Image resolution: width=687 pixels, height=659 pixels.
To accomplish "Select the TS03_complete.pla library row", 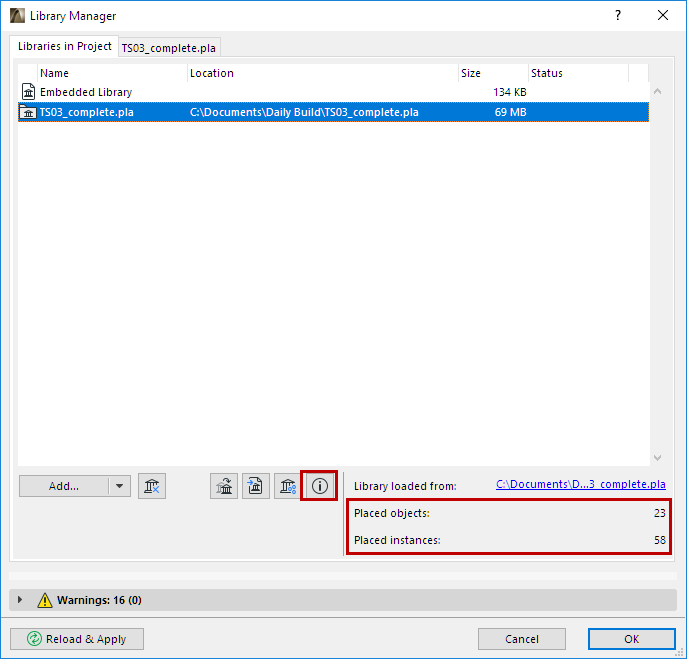I will 333,112.
